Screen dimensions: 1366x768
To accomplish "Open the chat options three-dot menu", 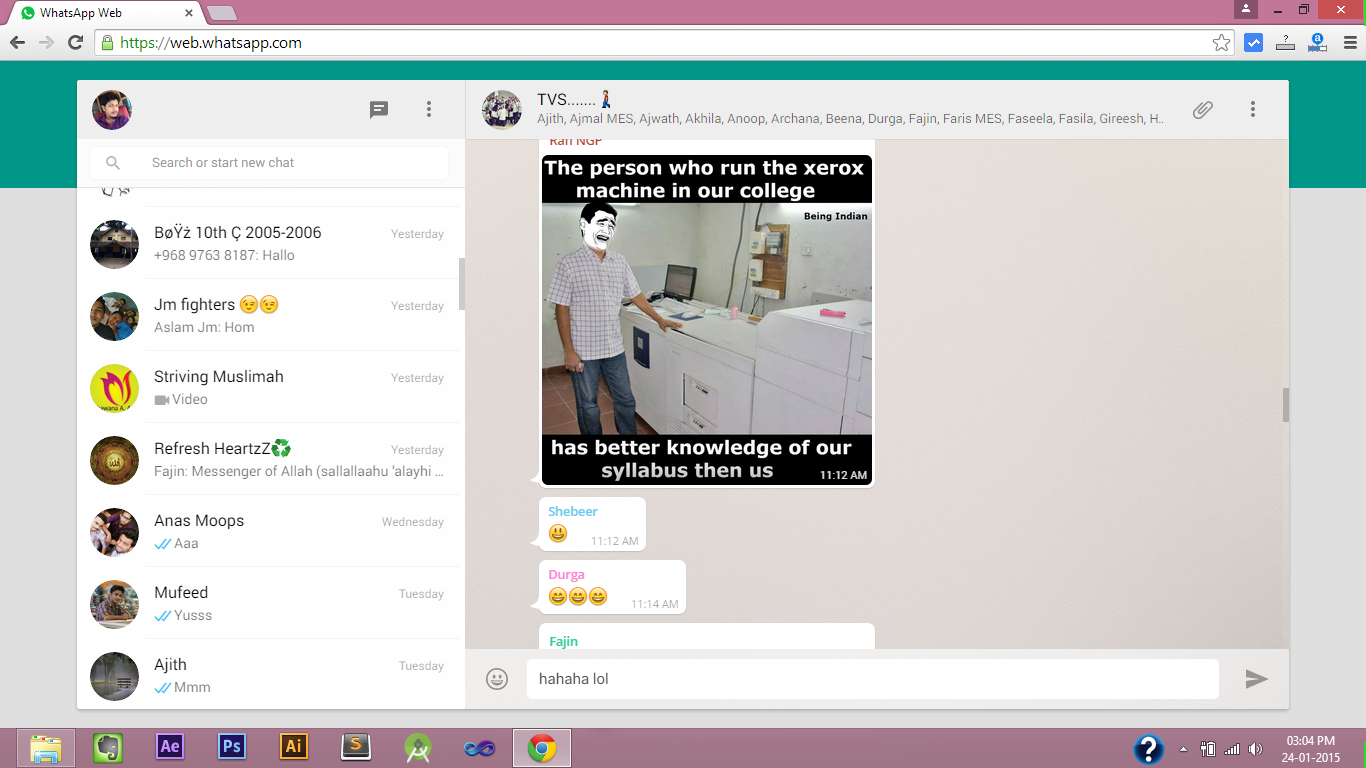I will [x=1253, y=109].
